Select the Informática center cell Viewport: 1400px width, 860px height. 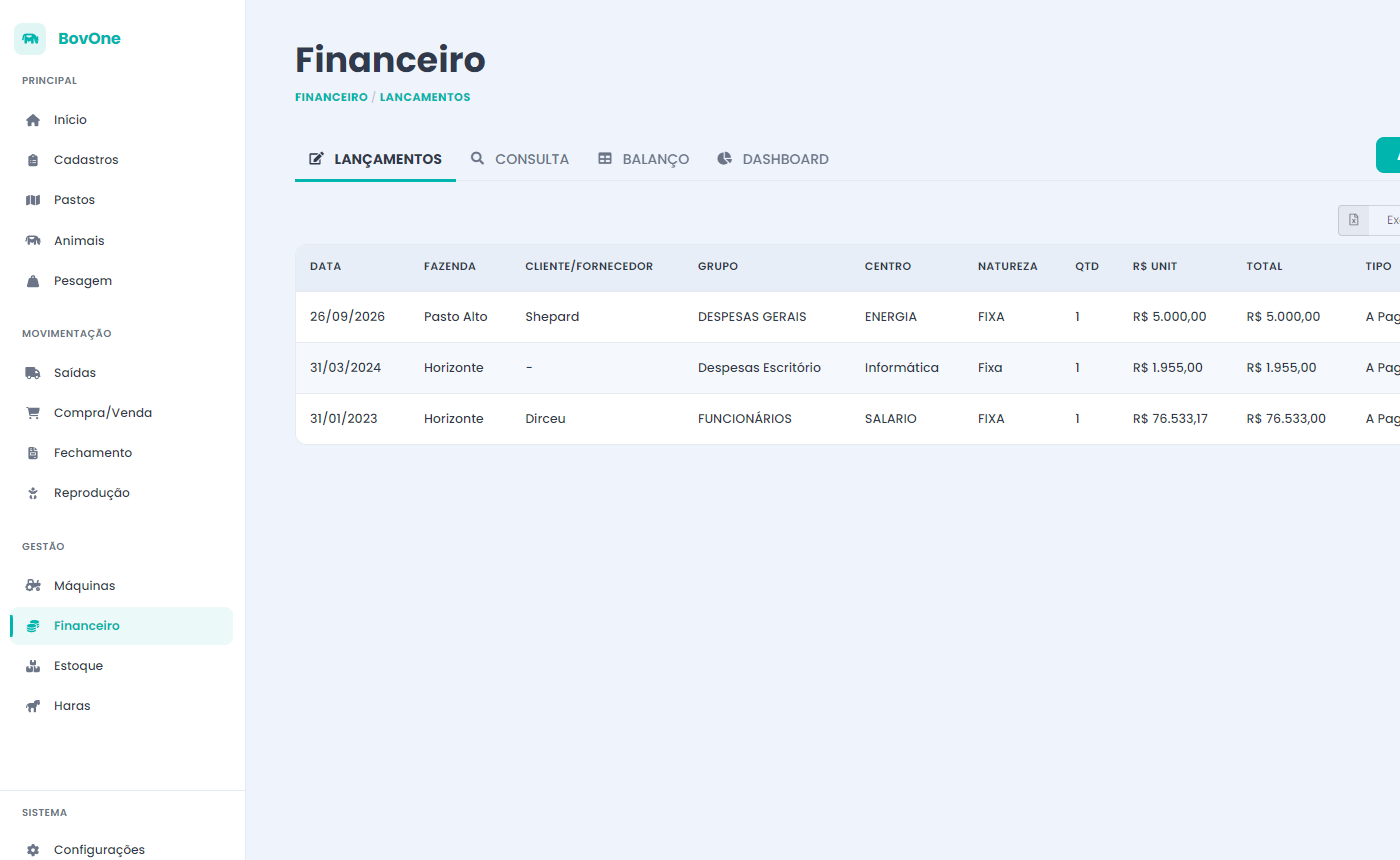[902, 368]
